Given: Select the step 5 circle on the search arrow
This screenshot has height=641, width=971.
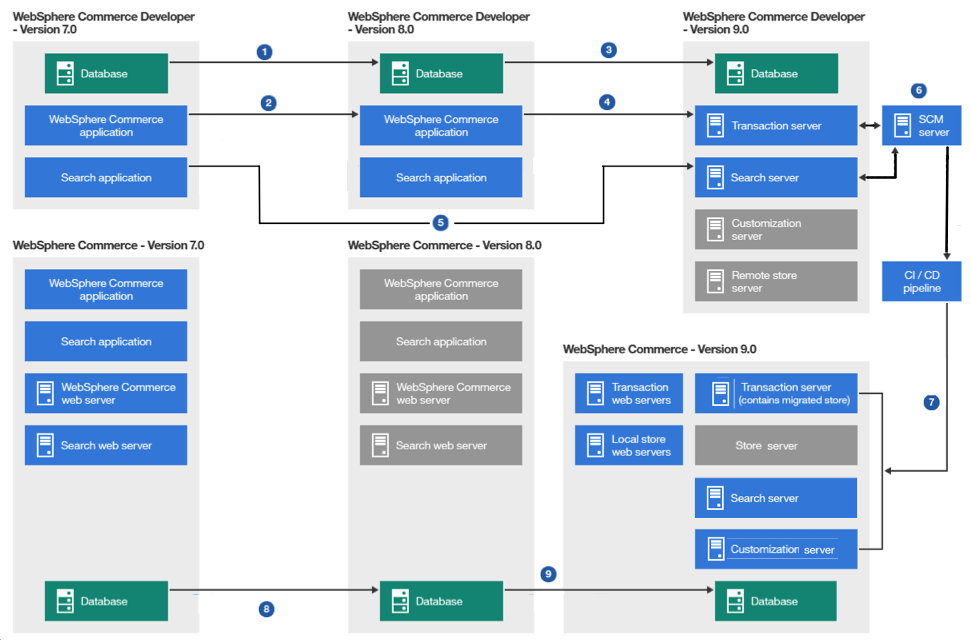Looking at the screenshot, I should coord(441,222).
